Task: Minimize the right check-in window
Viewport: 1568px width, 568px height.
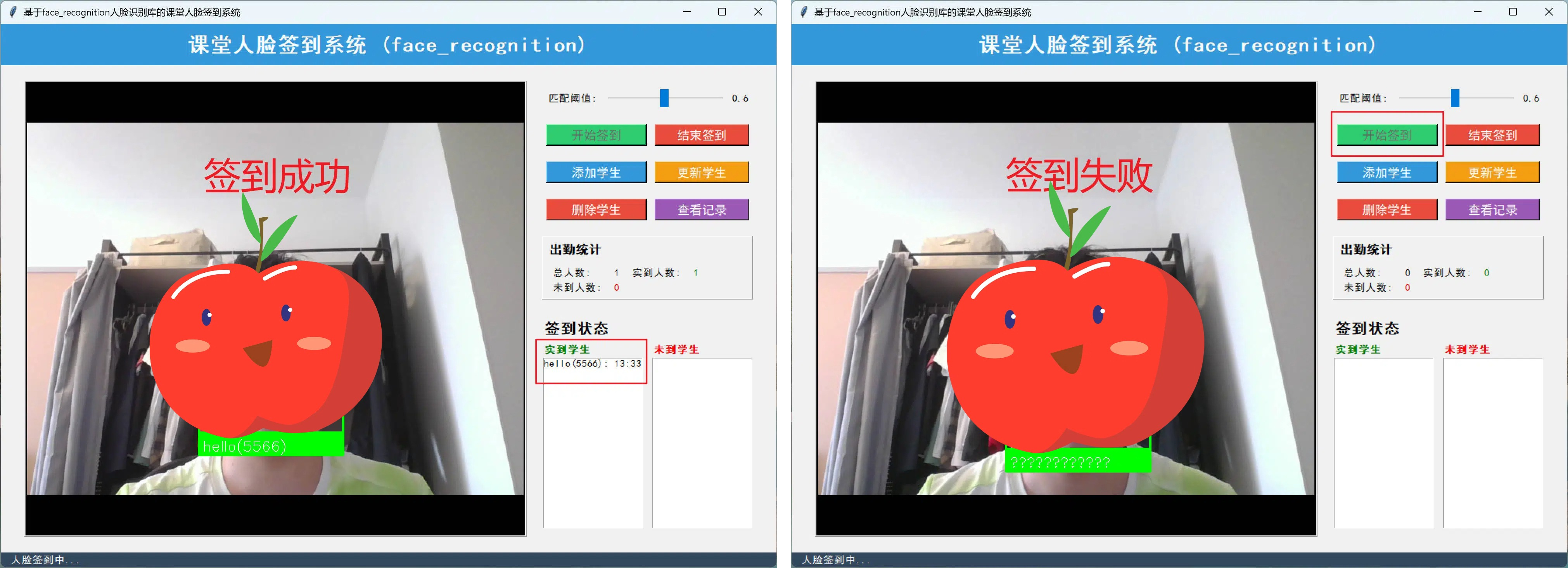Action: click(1477, 12)
